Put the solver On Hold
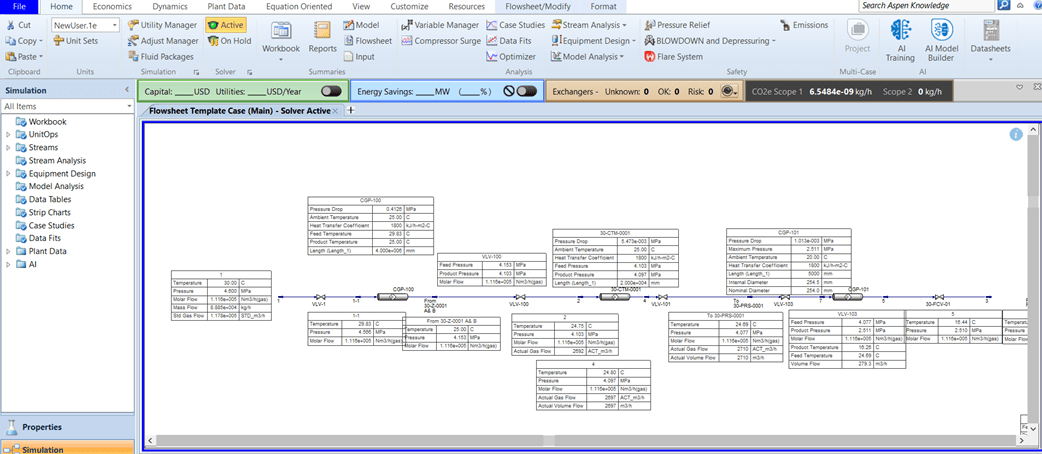Viewport: 1042px width, 454px height. tap(229, 41)
